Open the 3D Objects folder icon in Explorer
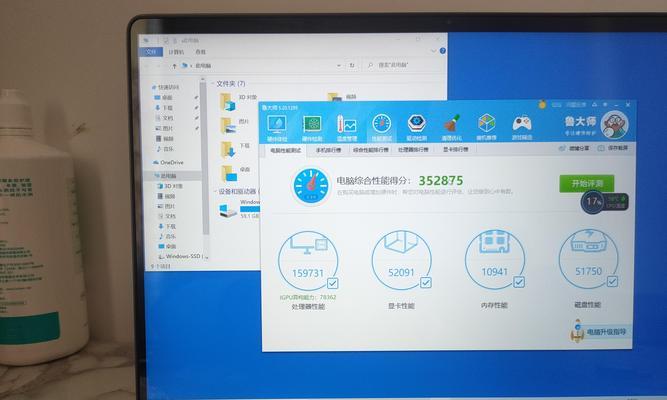Screen dimensions: 667x400 tap(228, 102)
